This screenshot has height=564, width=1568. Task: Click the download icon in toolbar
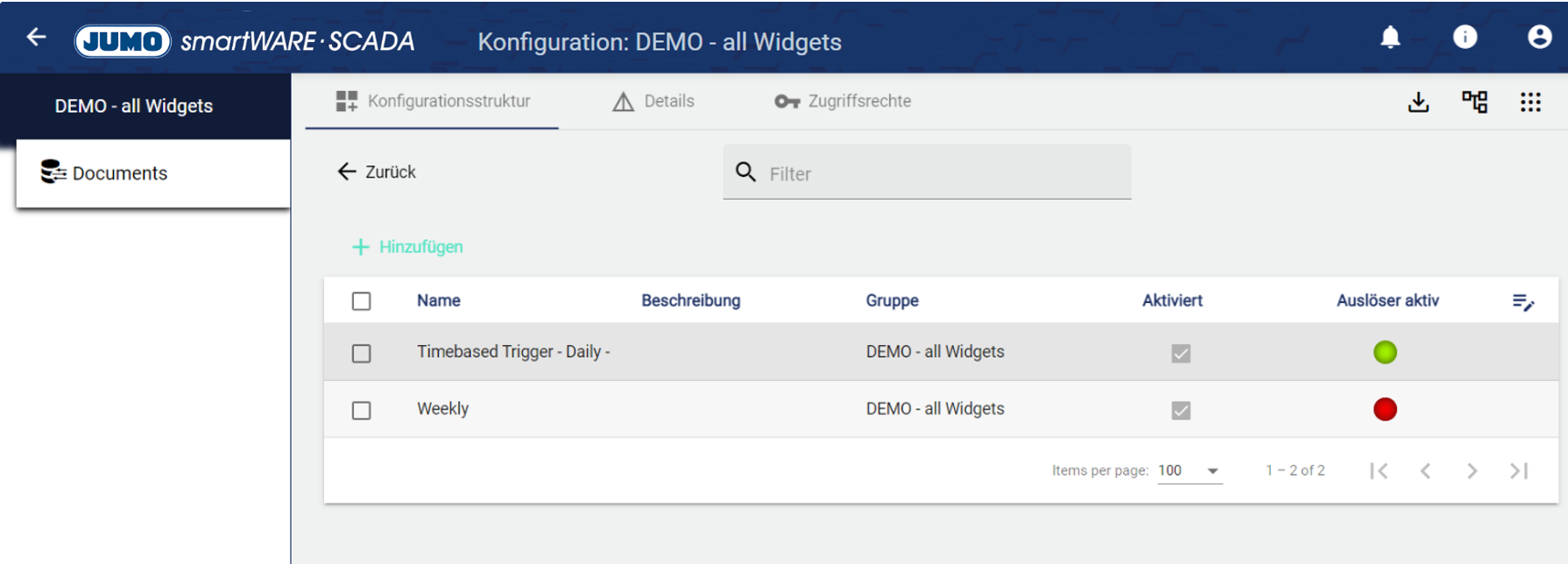(1418, 102)
